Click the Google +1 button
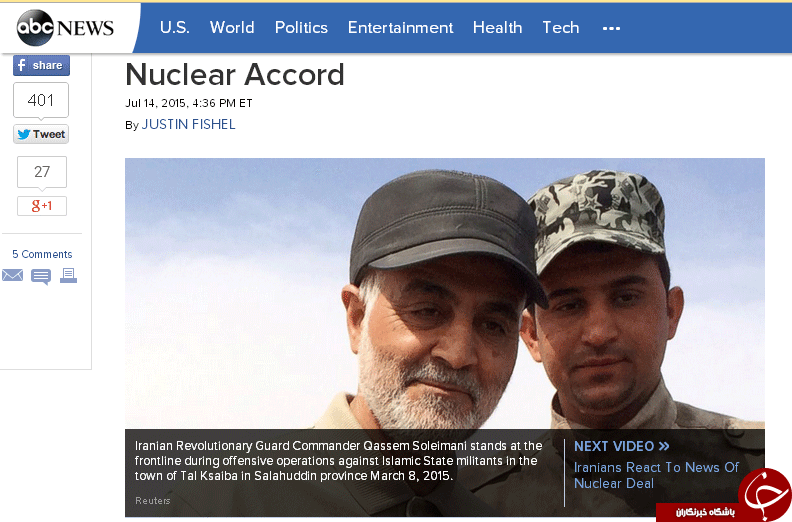This screenshot has height=522, width=792. point(41,206)
